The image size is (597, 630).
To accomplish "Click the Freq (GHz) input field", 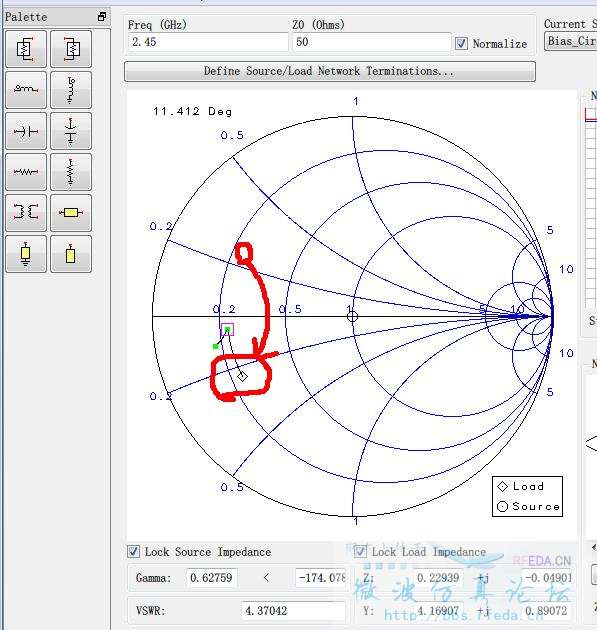I will click(208, 42).
